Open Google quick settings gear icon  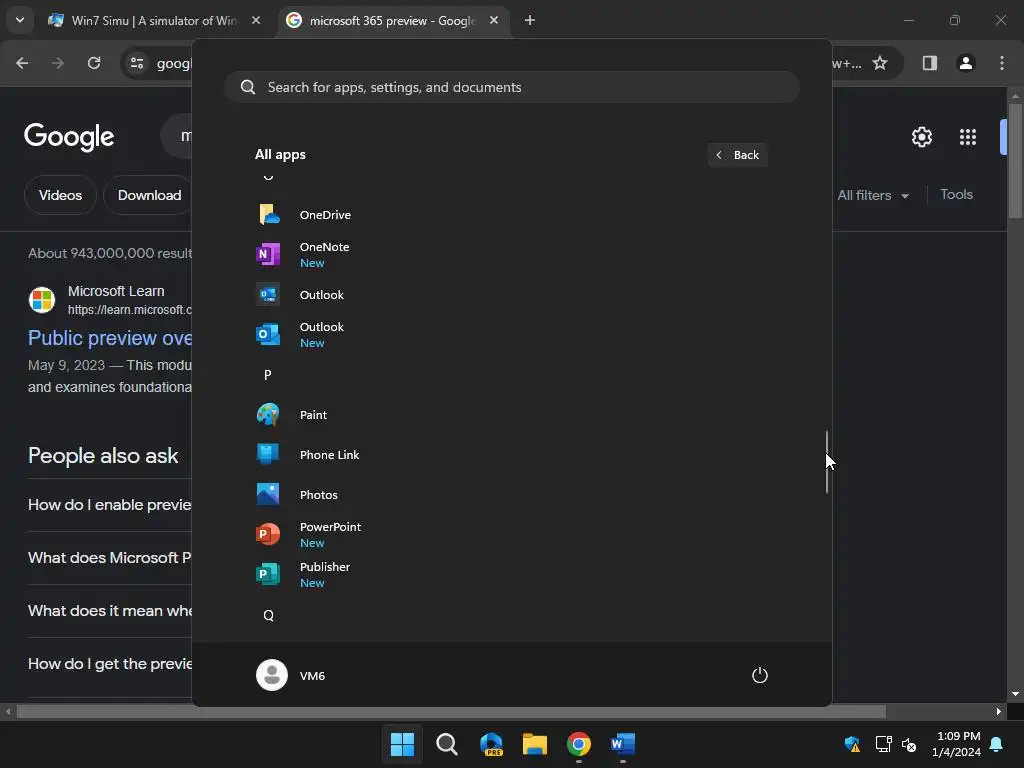click(921, 137)
